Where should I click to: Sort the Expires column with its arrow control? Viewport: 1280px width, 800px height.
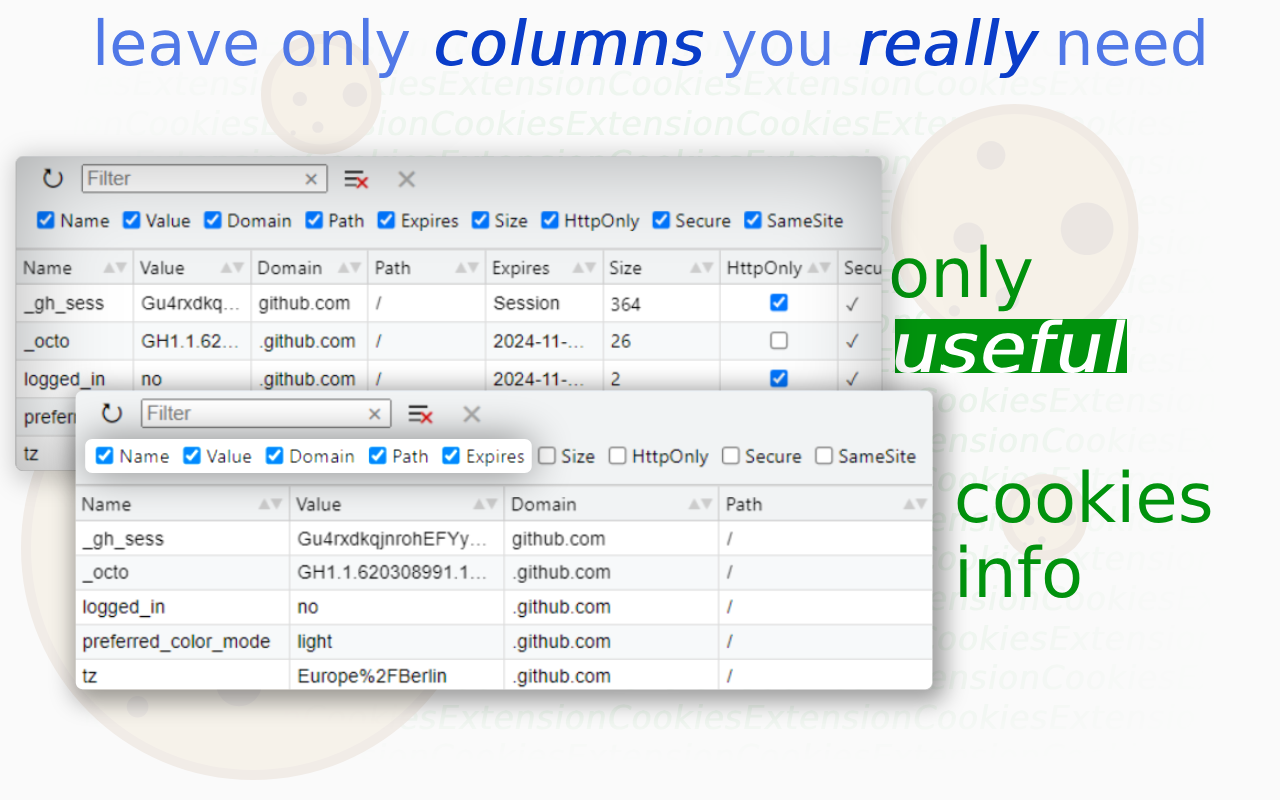(x=585, y=267)
